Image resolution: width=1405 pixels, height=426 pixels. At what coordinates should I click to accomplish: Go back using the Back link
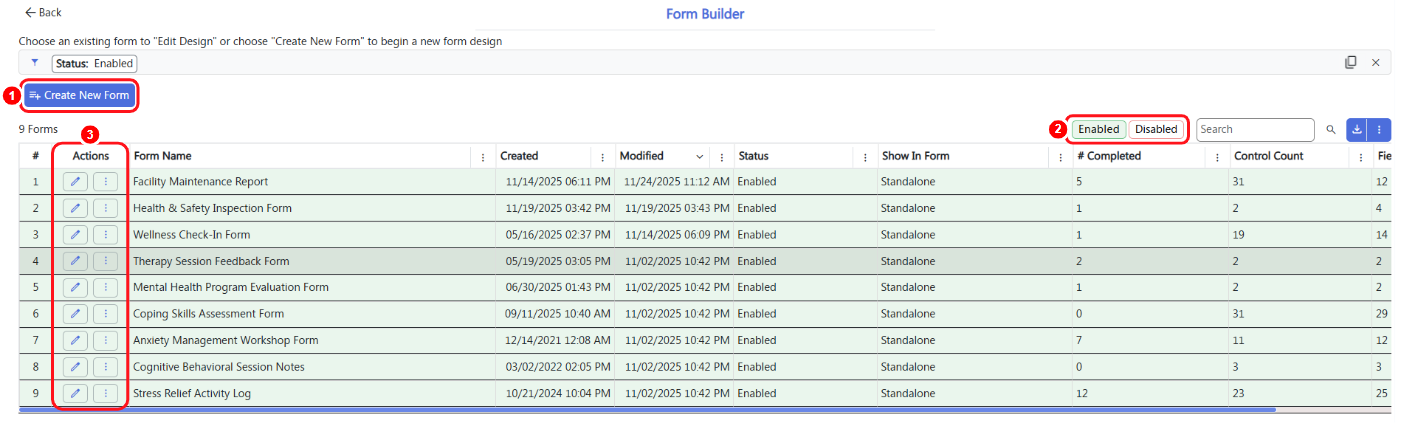point(43,12)
